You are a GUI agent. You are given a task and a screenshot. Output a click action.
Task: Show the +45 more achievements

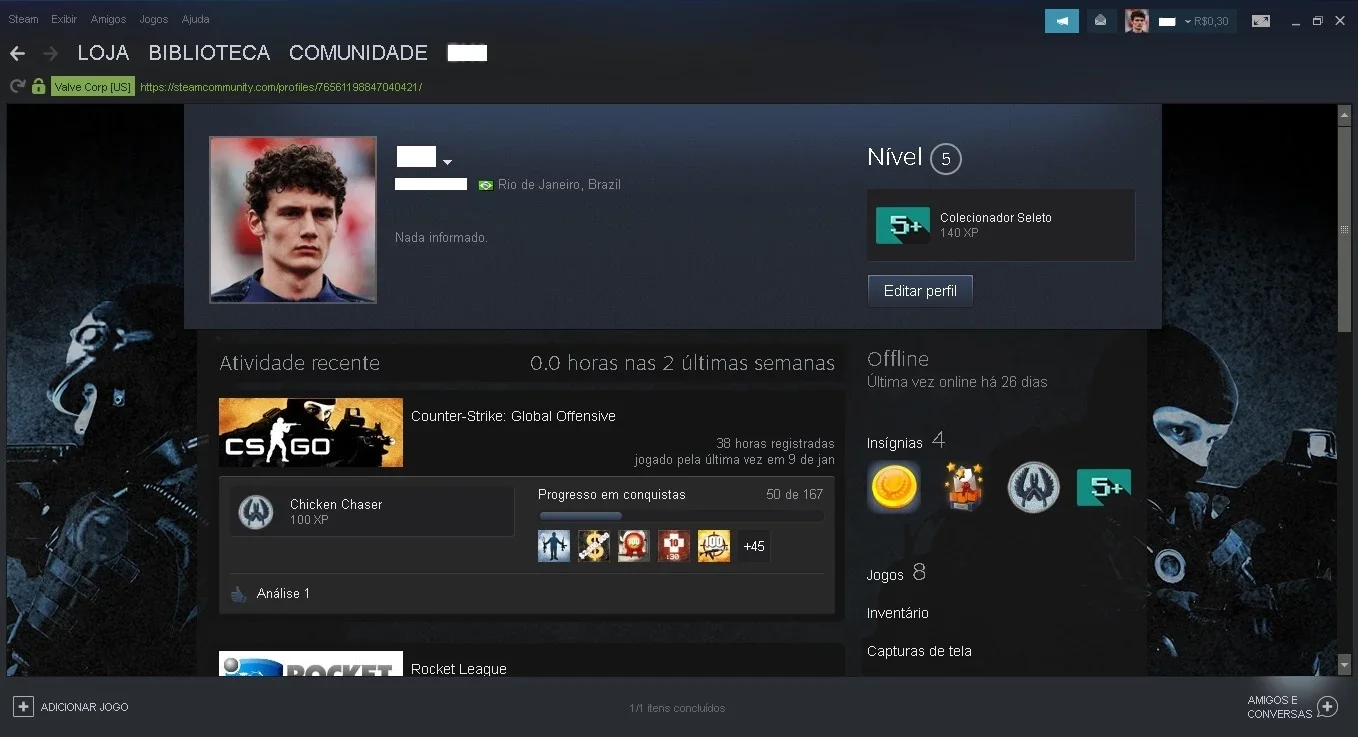754,546
